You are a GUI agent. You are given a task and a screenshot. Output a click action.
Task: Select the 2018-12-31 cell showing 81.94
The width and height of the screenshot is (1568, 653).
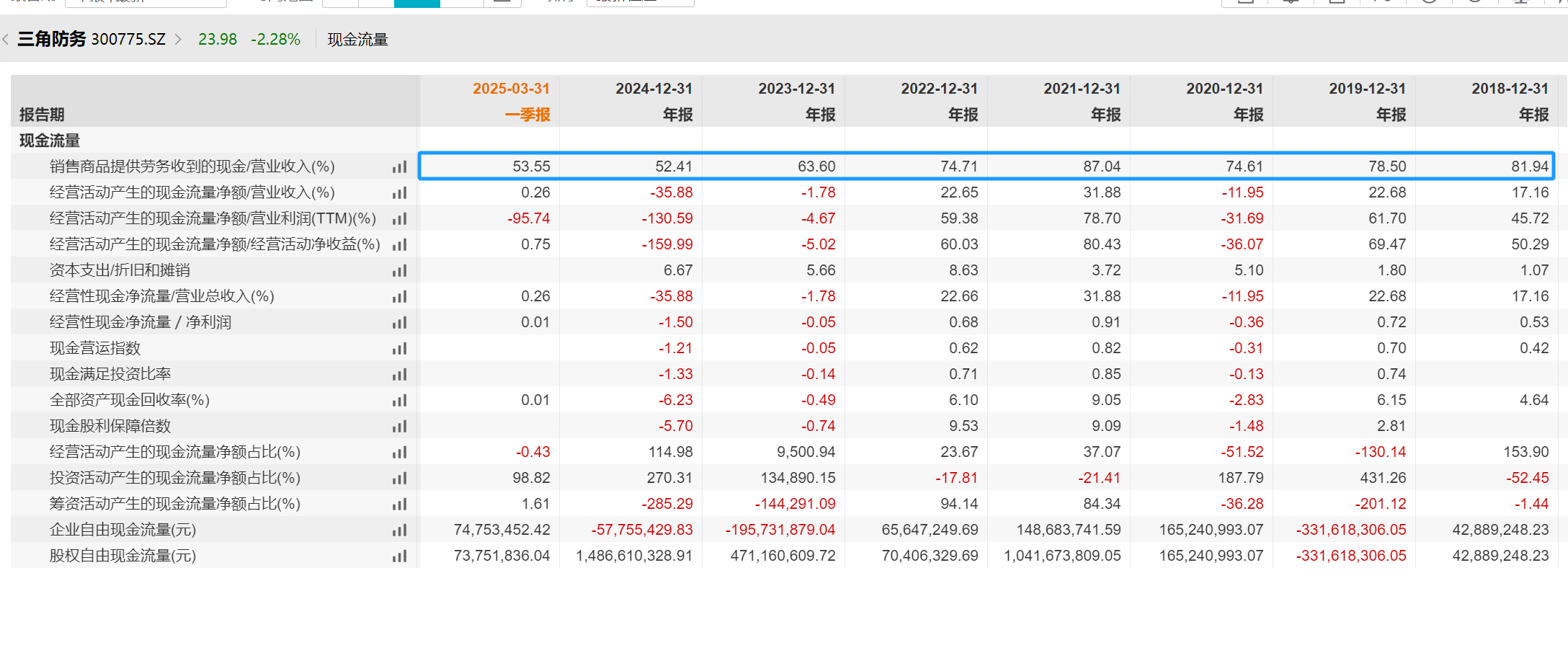coord(1529,166)
